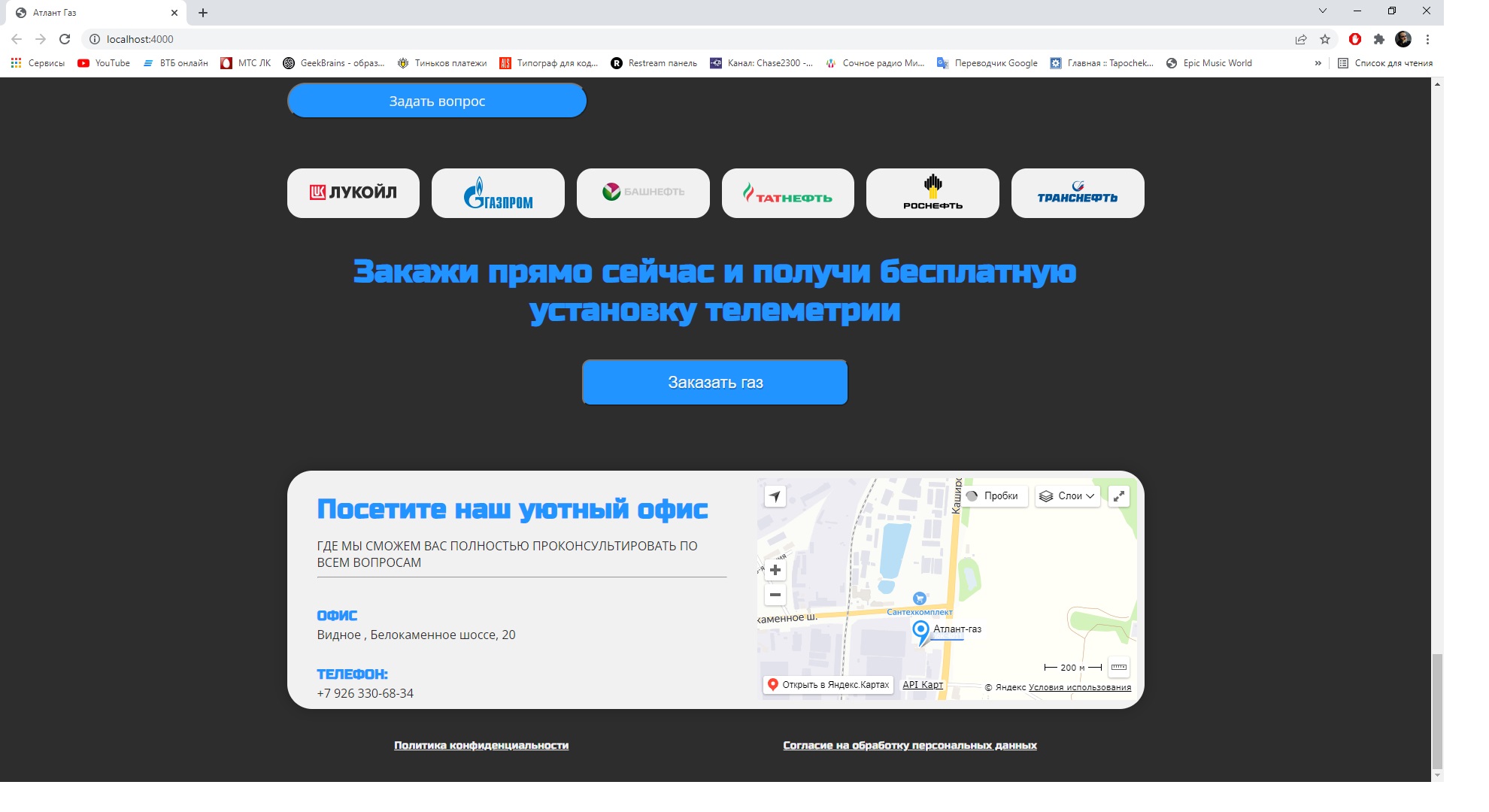Click the browser back arrow
Image resolution: width=1489 pixels, height=812 pixels.
tap(17, 39)
